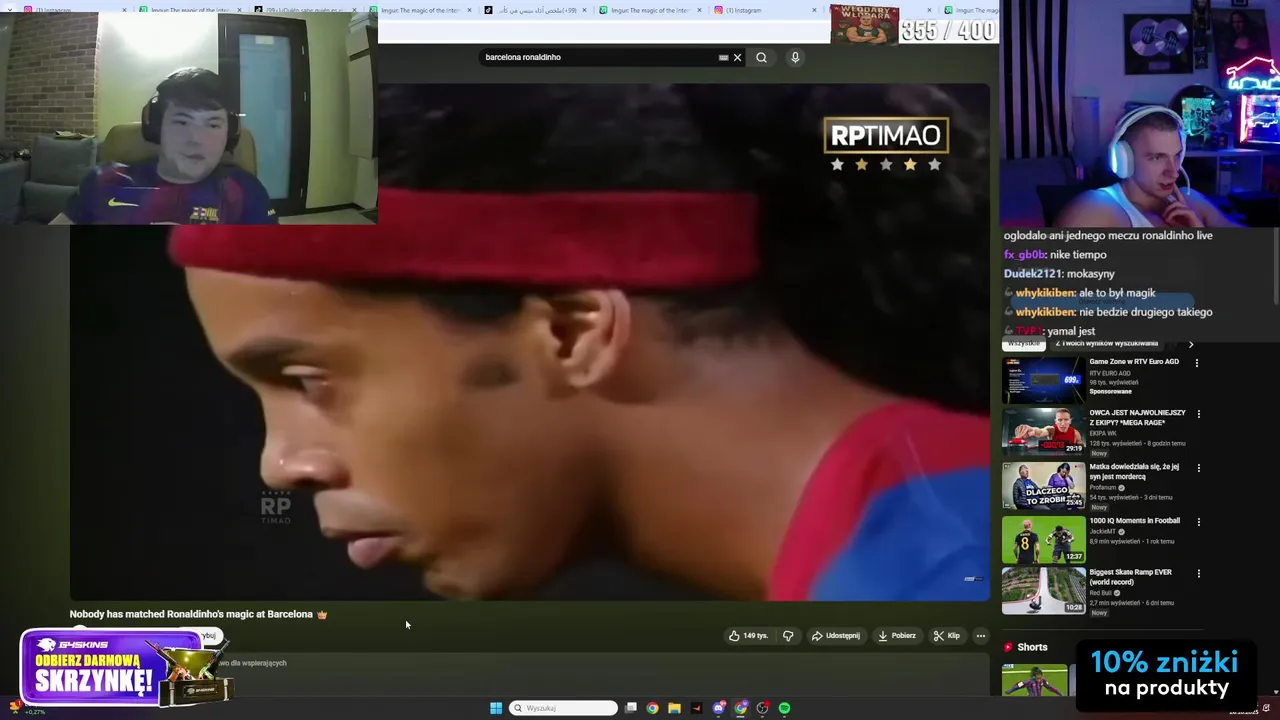Open options menu for 'Matka dowiedziała się' video
Image resolution: width=1280 pixels, height=720 pixels.
point(1199,468)
